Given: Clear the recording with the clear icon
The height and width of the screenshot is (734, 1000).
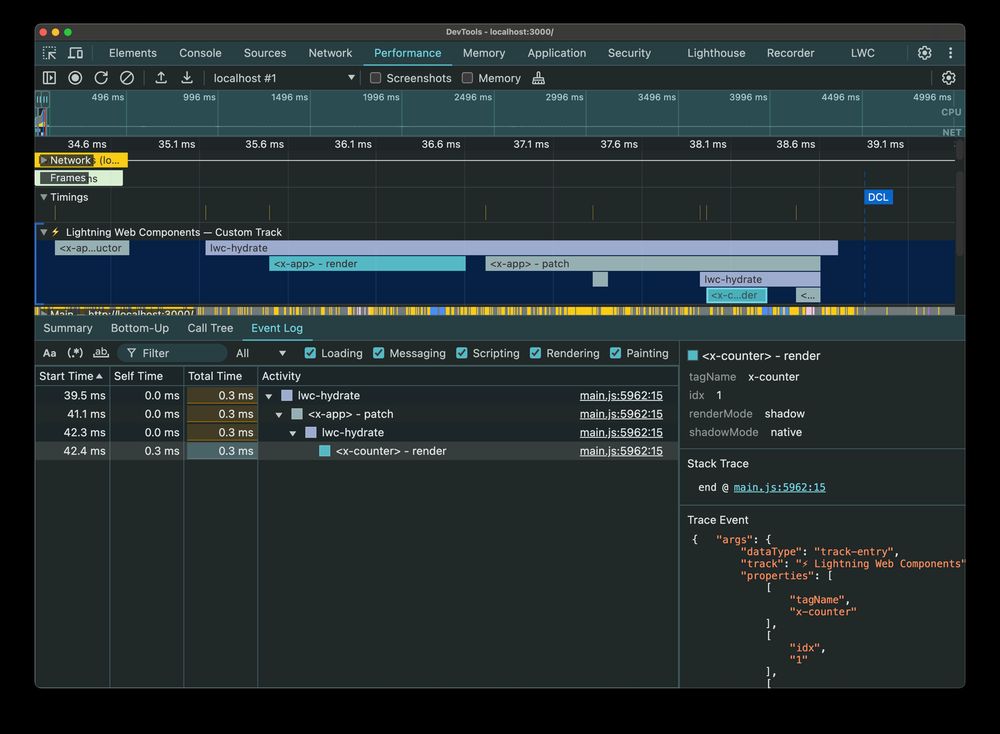Looking at the screenshot, I should point(127,78).
